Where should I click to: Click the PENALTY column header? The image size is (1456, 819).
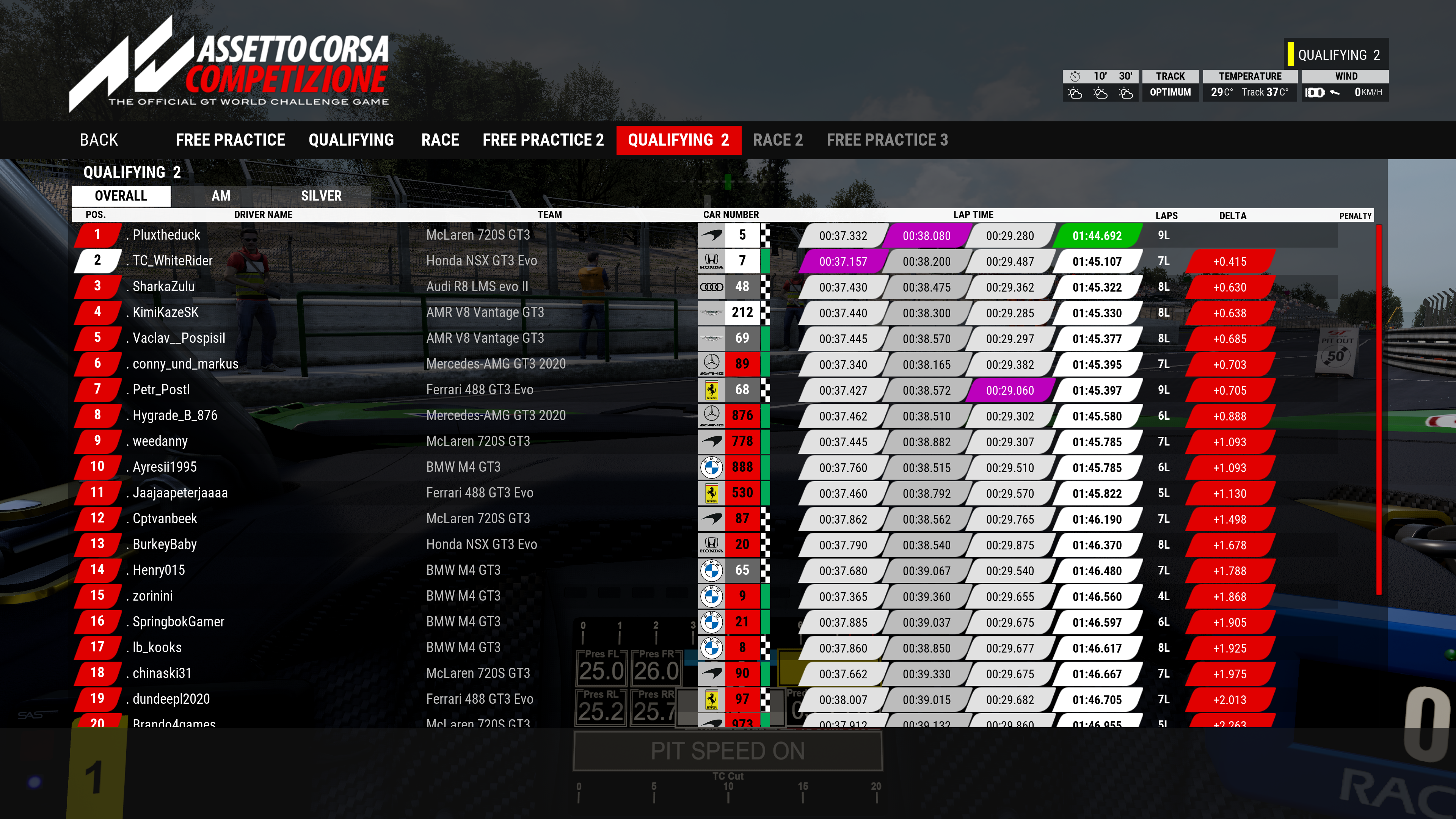pyautogui.click(x=1356, y=216)
